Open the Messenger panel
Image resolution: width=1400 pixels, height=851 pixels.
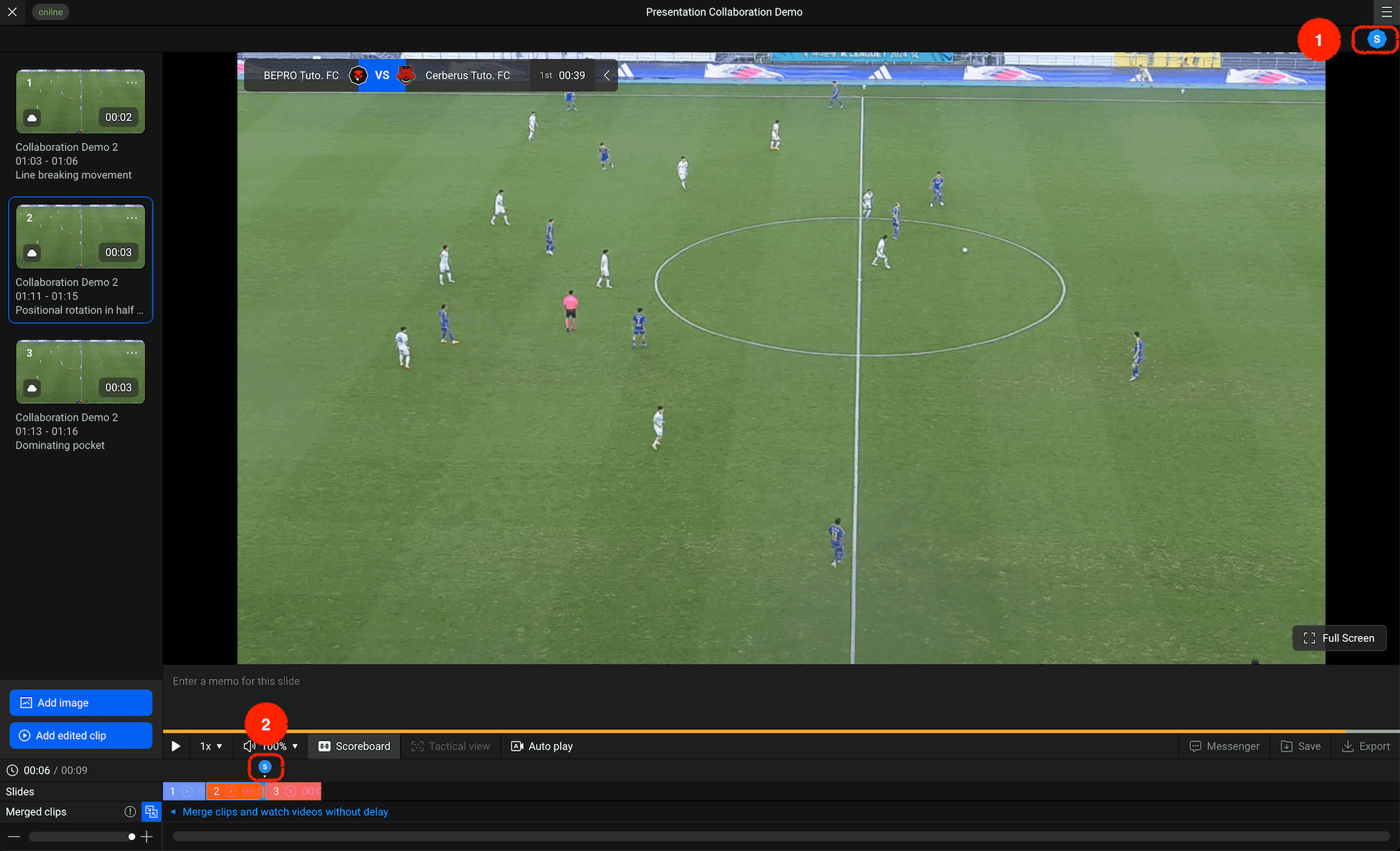point(1224,746)
